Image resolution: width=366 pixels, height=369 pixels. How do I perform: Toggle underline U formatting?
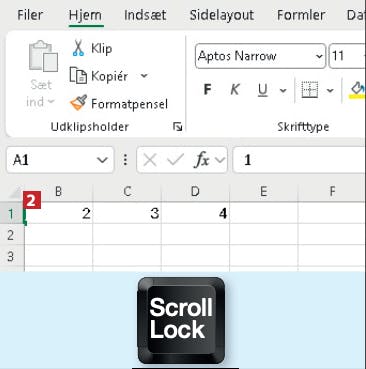(263, 90)
